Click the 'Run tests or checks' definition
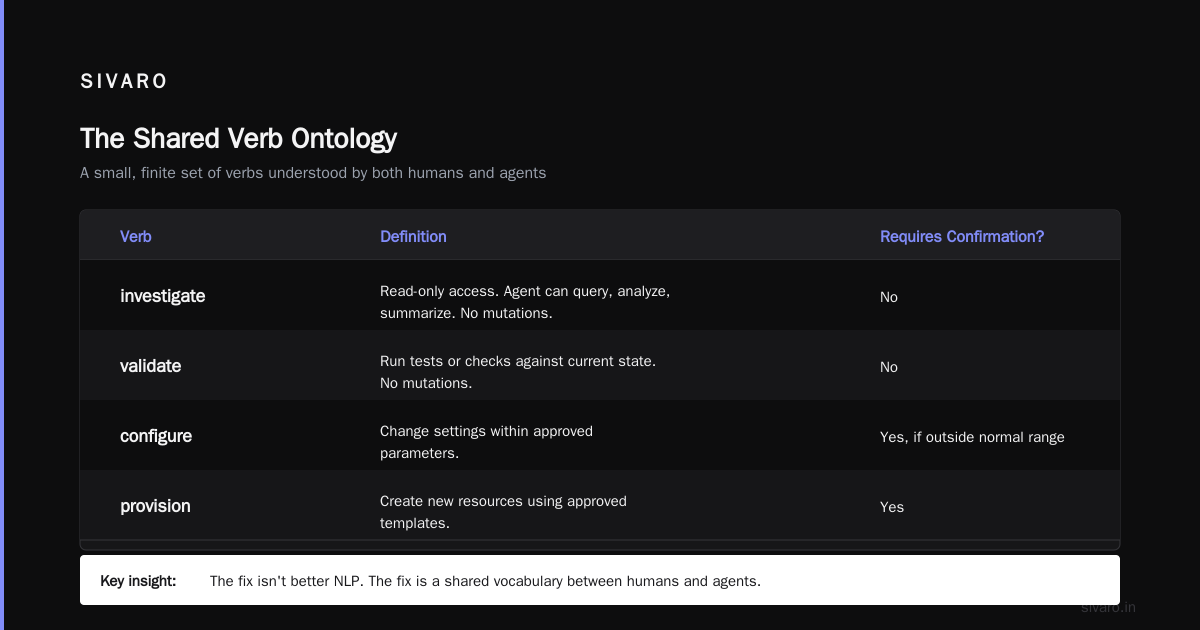Screen dimensions: 1200x630 pyautogui.click(x=518, y=372)
